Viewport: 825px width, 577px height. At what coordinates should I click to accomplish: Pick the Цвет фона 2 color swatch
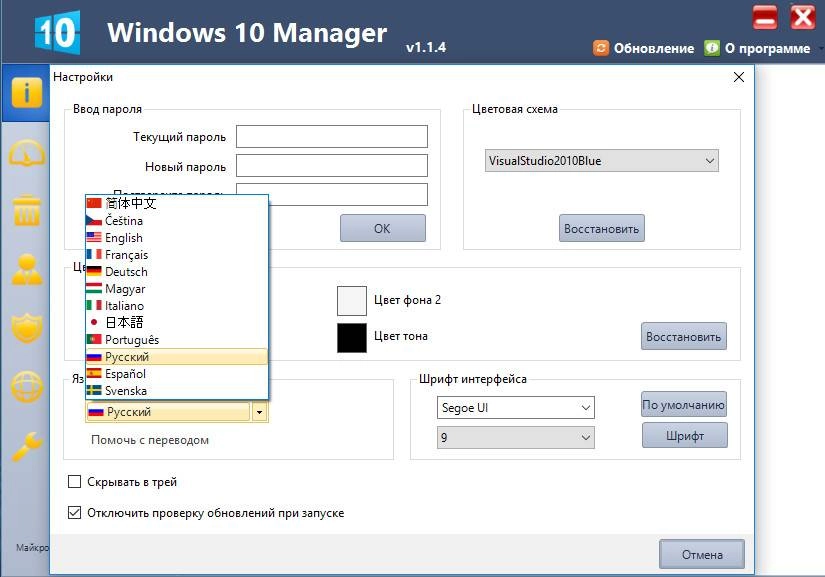tap(352, 301)
